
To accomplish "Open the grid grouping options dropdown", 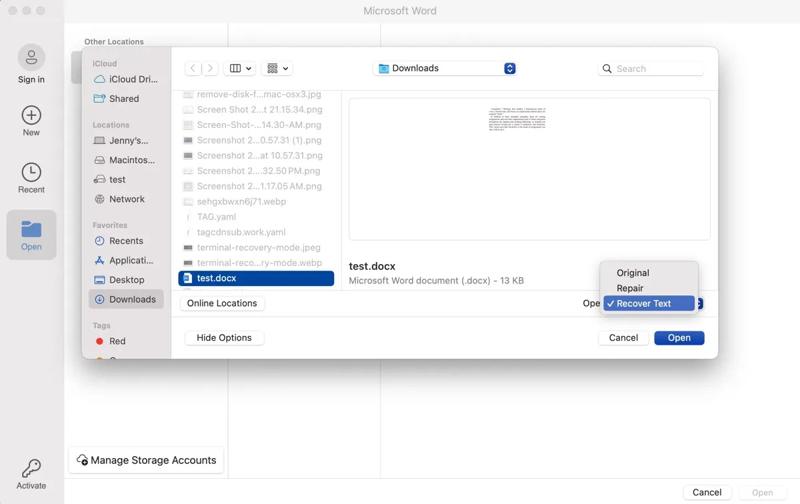I will (277, 68).
